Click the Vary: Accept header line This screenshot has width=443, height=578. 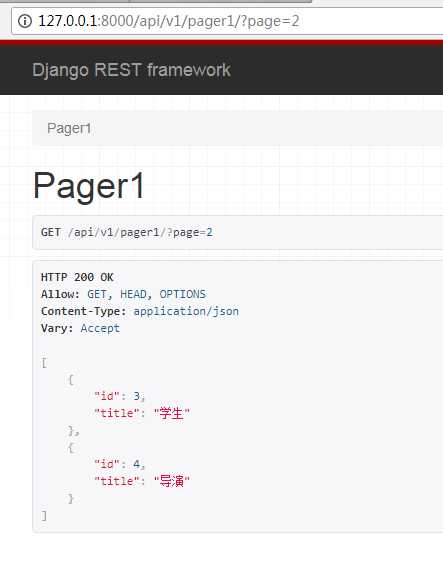[x=80, y=328]
